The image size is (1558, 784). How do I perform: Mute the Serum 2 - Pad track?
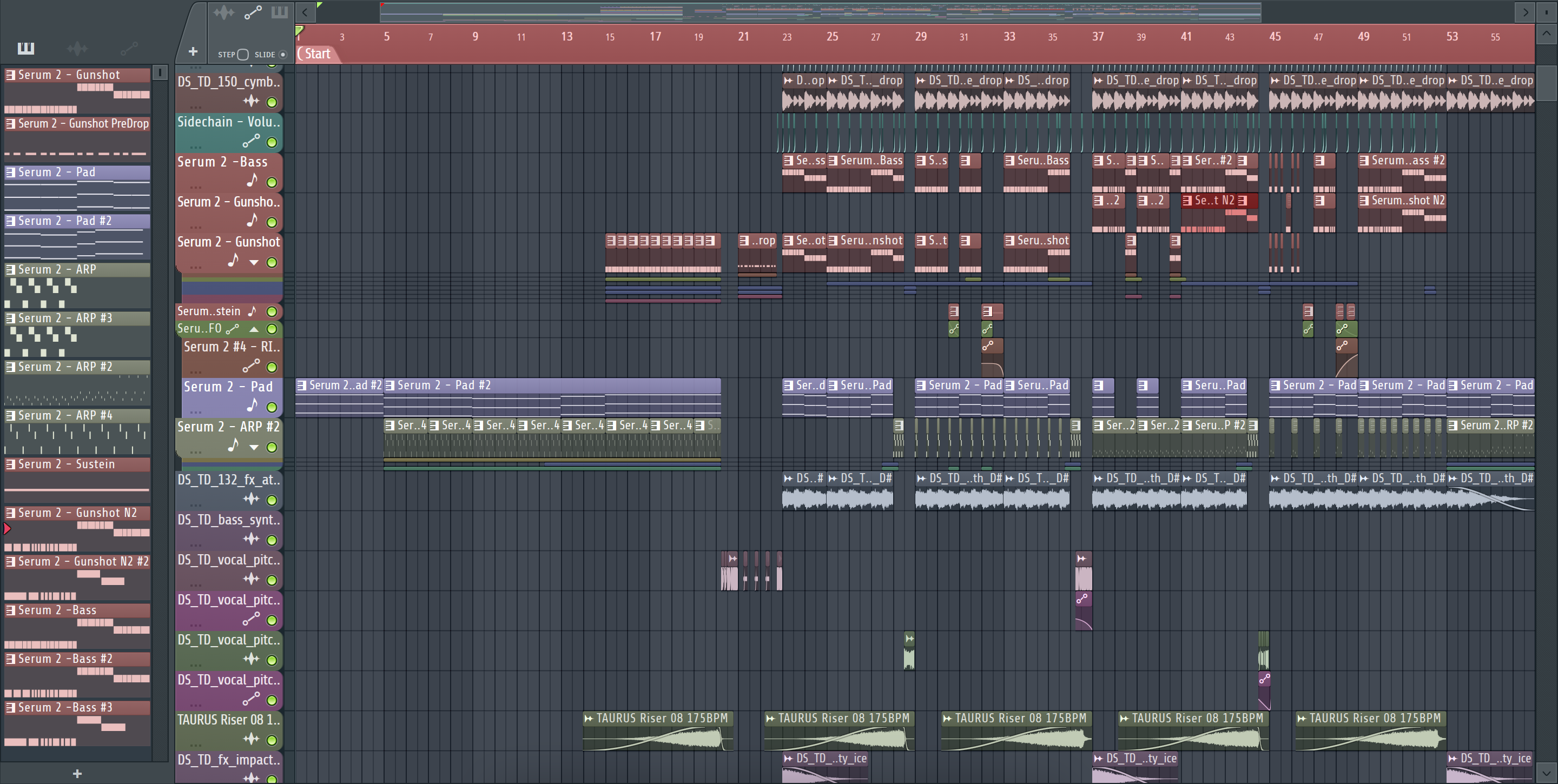click(x=272, y=408)
